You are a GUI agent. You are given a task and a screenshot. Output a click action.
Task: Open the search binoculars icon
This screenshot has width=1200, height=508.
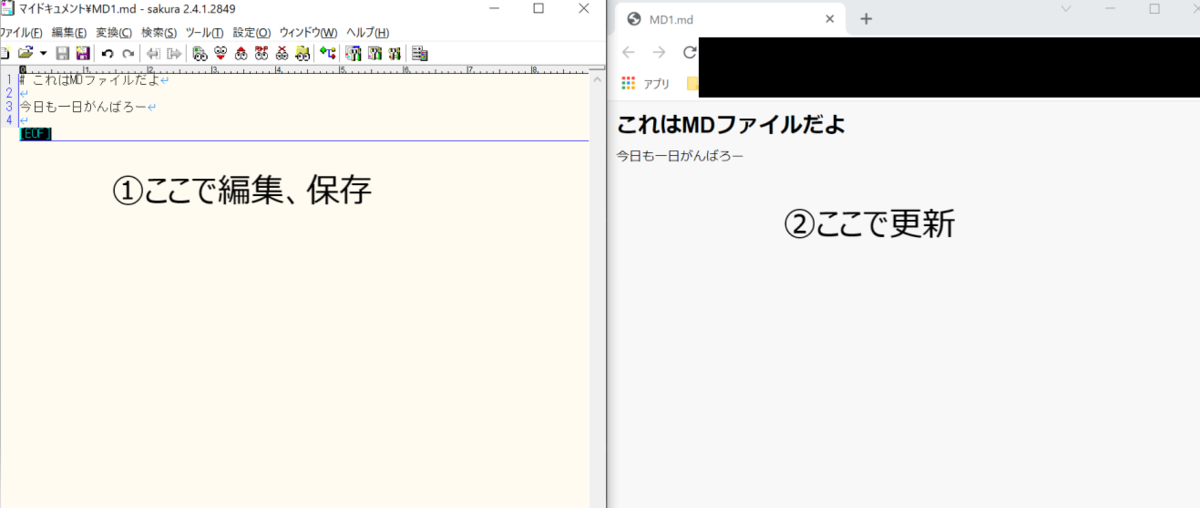200,53
